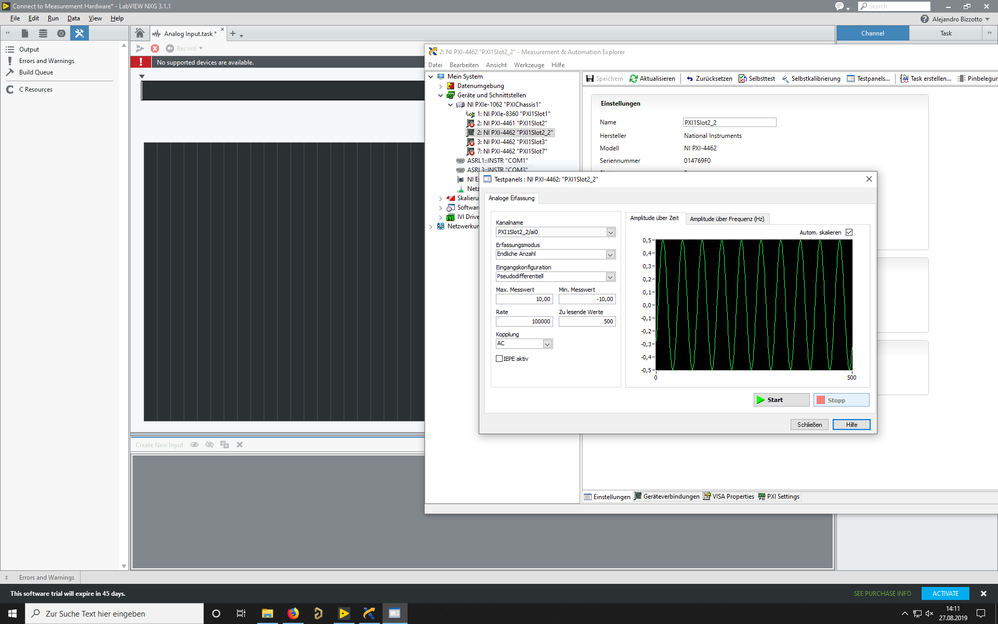Open LabVIEW NXG from the taskbar
Viewport: 998px width, 624px height.
[x=344, y=613]
